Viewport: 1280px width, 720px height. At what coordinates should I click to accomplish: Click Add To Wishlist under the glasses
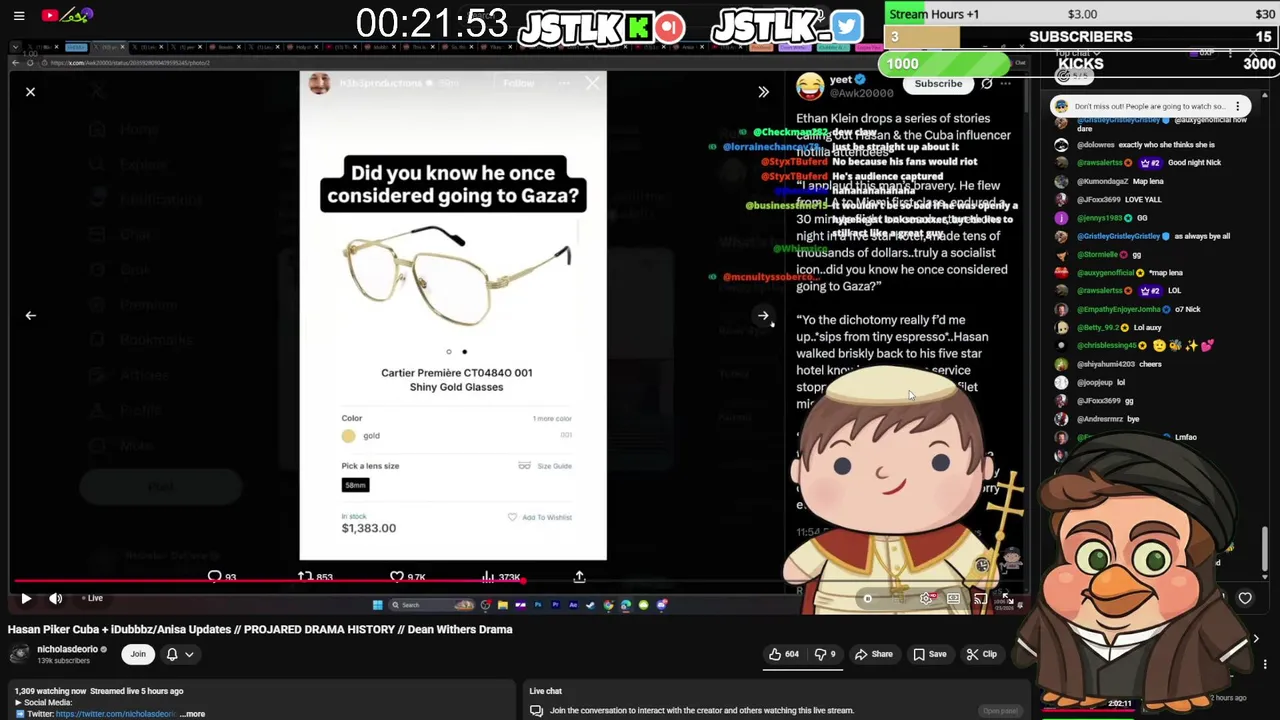(x=539, y=517)
